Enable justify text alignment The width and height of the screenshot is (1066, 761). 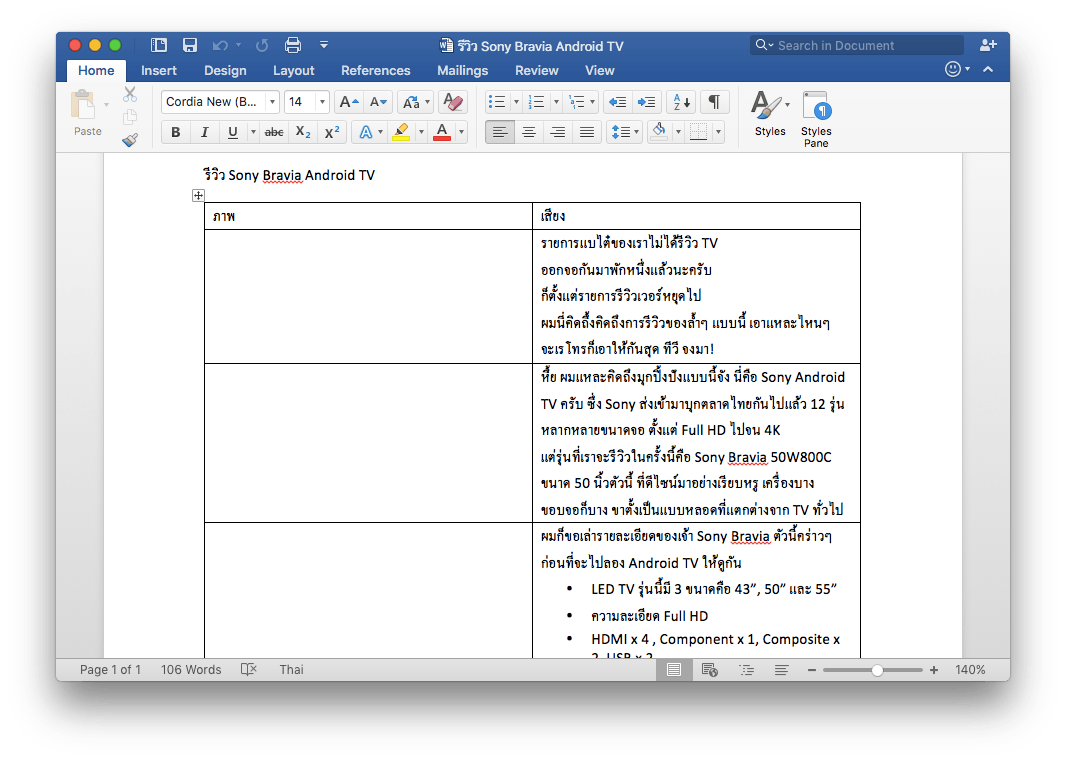click(587, 132)
